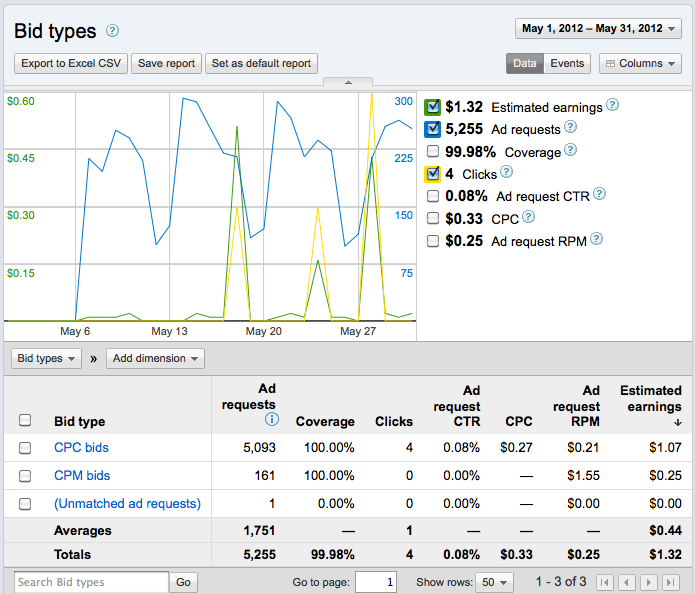Click info icon under Ad requests column
The height and width of the screenshot is (594, 695).
click(x=272, y=419)
